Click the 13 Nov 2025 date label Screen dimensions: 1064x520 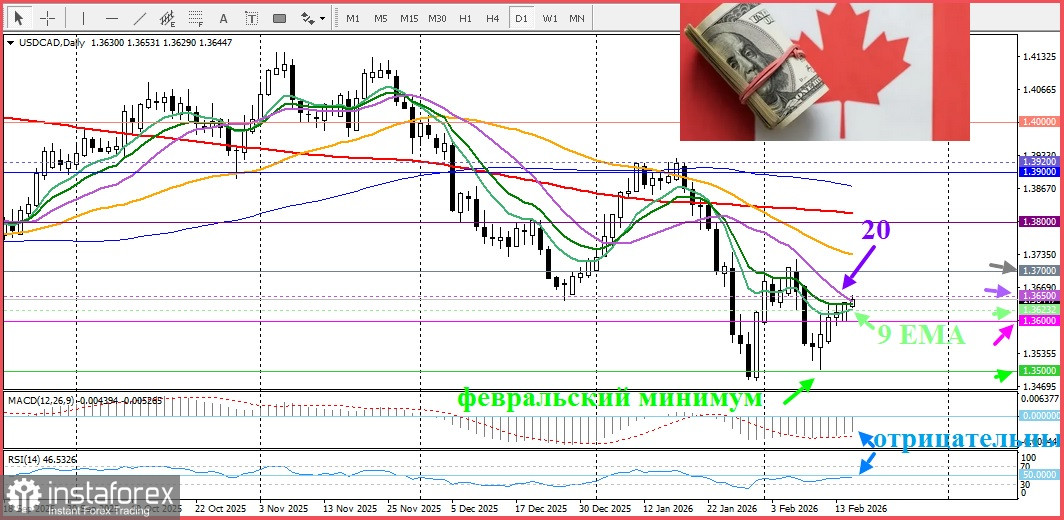[349, 508]
